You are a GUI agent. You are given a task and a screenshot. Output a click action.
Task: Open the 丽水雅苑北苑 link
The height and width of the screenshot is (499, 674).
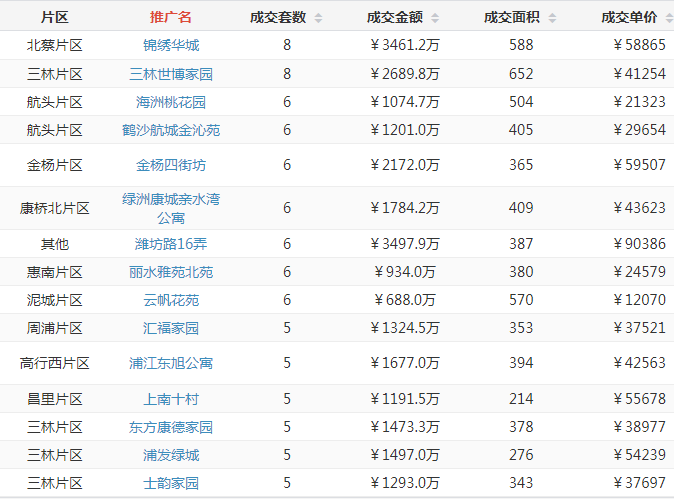[171, 272]
